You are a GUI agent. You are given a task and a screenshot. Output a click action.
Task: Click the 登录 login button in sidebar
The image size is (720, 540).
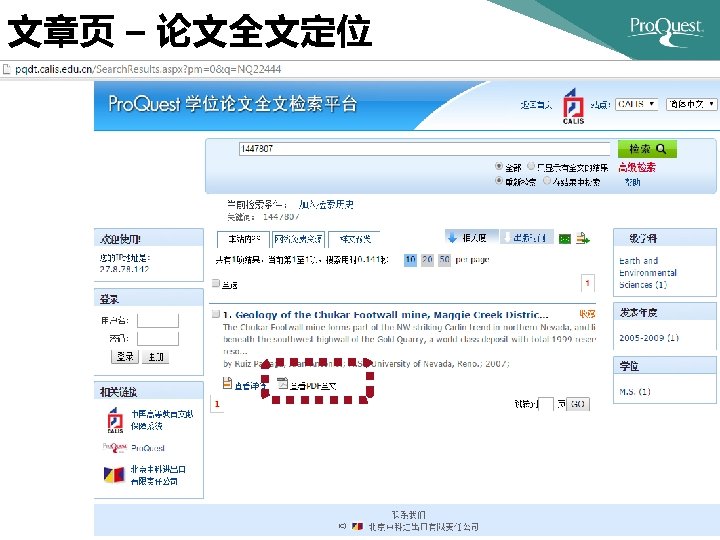click(x=124, y=357)
